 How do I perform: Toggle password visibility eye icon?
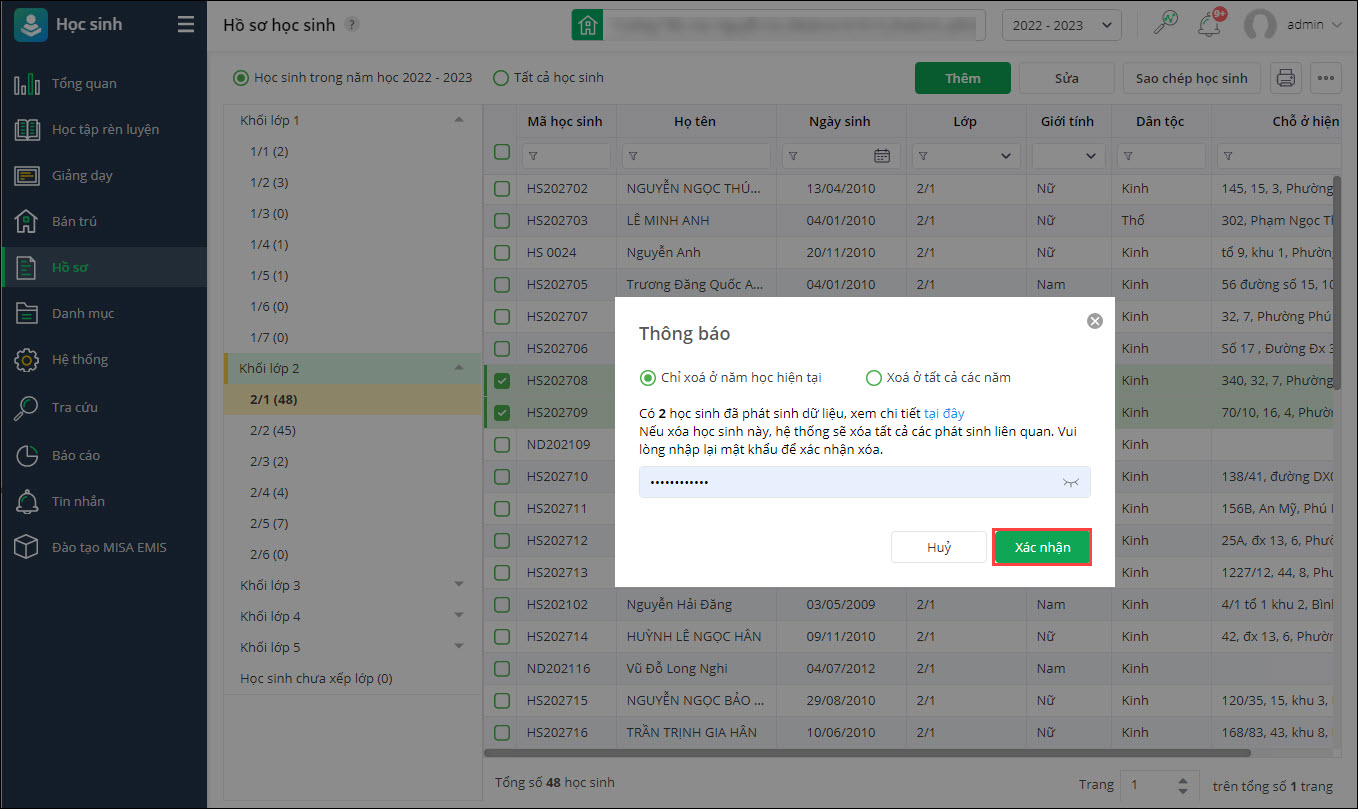tap(1071, 482)
